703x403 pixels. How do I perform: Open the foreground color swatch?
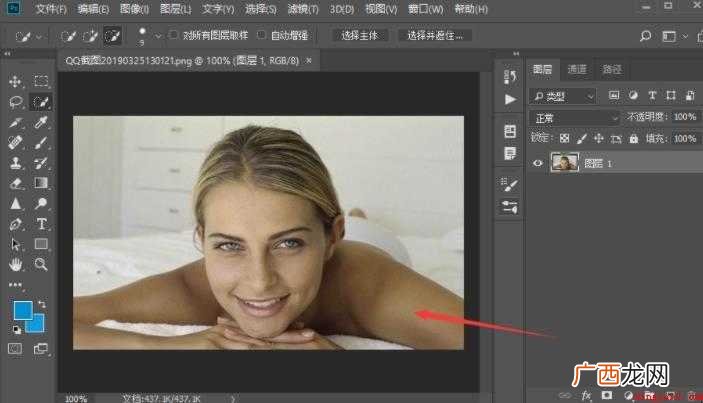click(x=21, y=309)
